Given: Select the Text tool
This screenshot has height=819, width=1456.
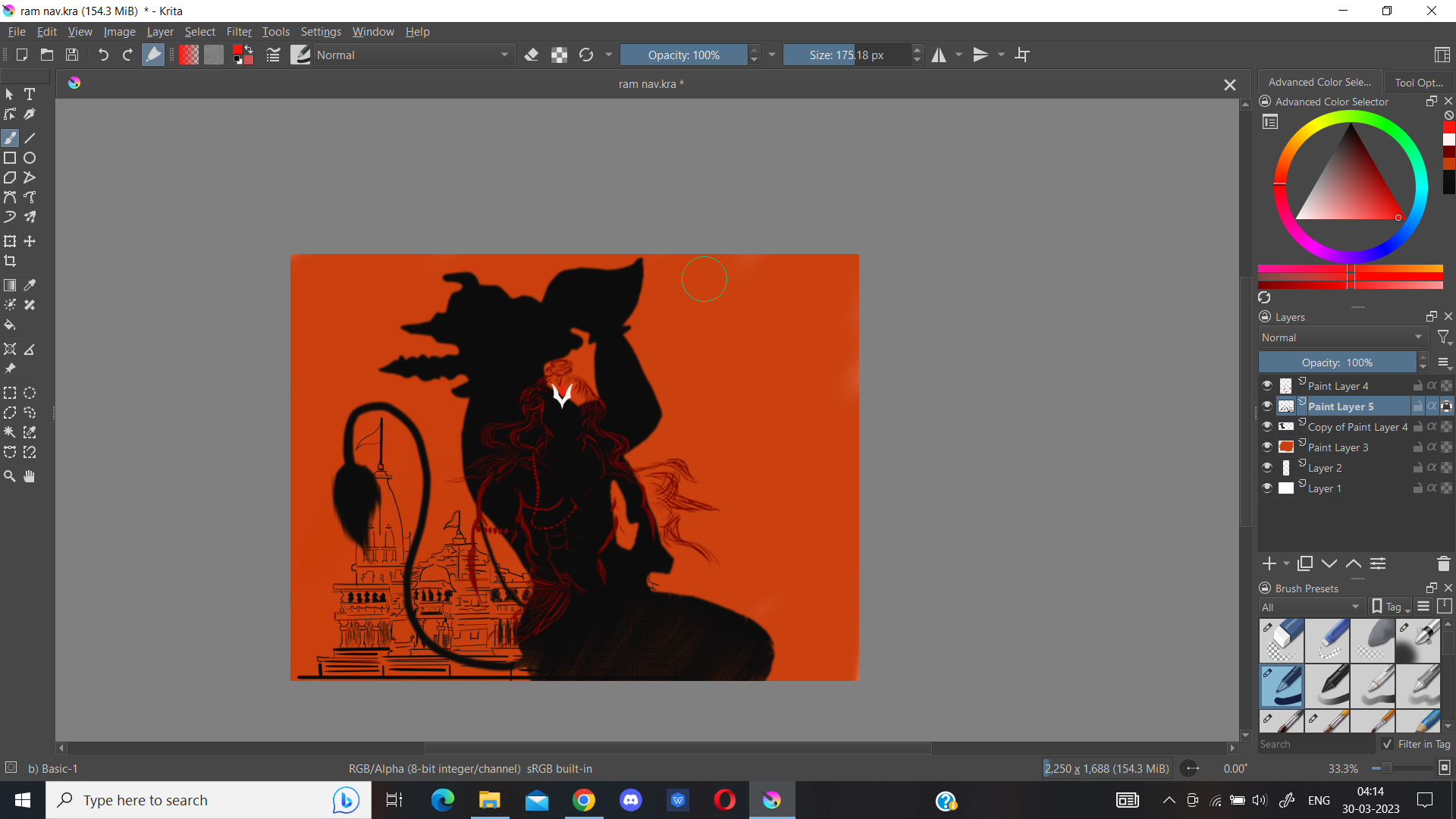Looking at the screenshot, I should click(30, 94).
